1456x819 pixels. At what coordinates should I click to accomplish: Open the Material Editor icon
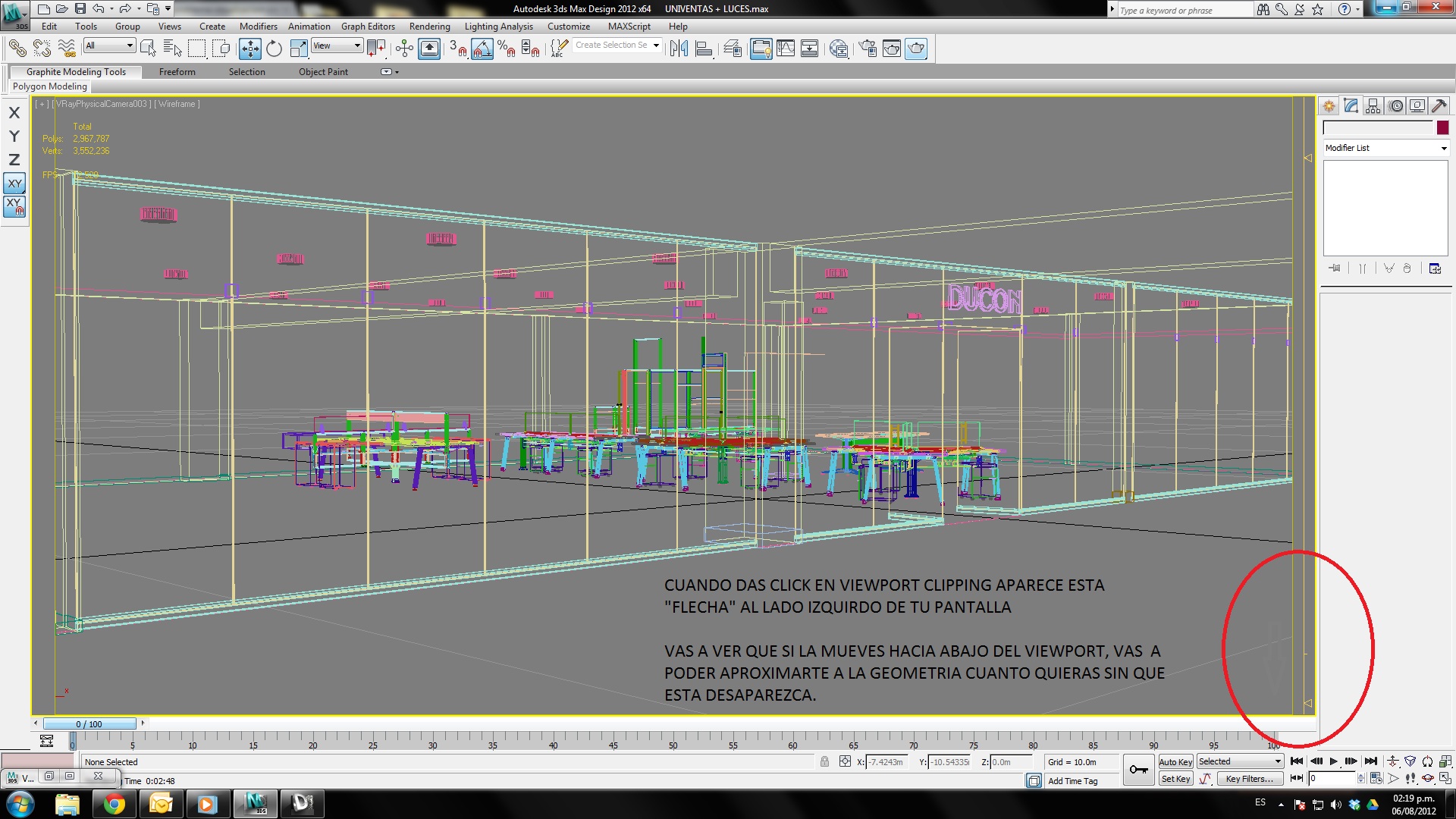click(838, 49)
